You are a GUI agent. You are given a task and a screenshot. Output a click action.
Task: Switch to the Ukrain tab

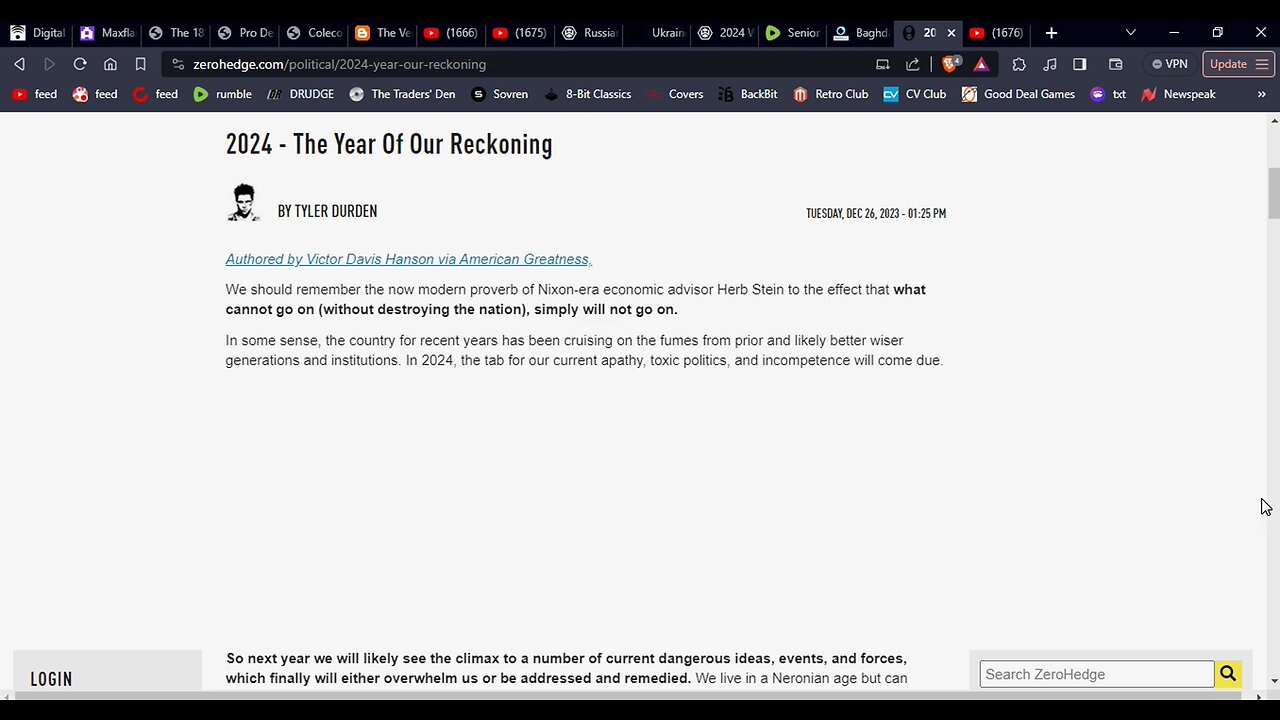point(659,33)
